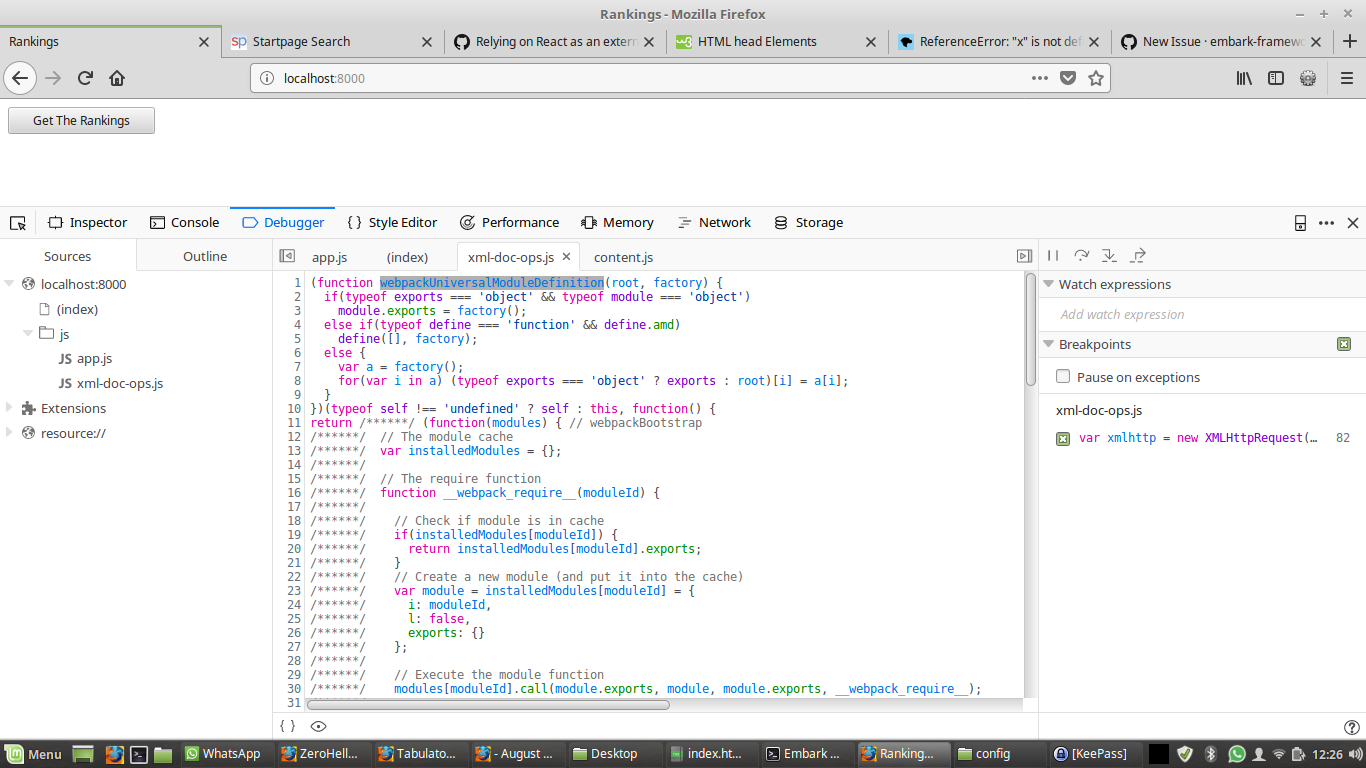Open the content.js source tab
Screen dimensions: 1366x768
[622, 257]
